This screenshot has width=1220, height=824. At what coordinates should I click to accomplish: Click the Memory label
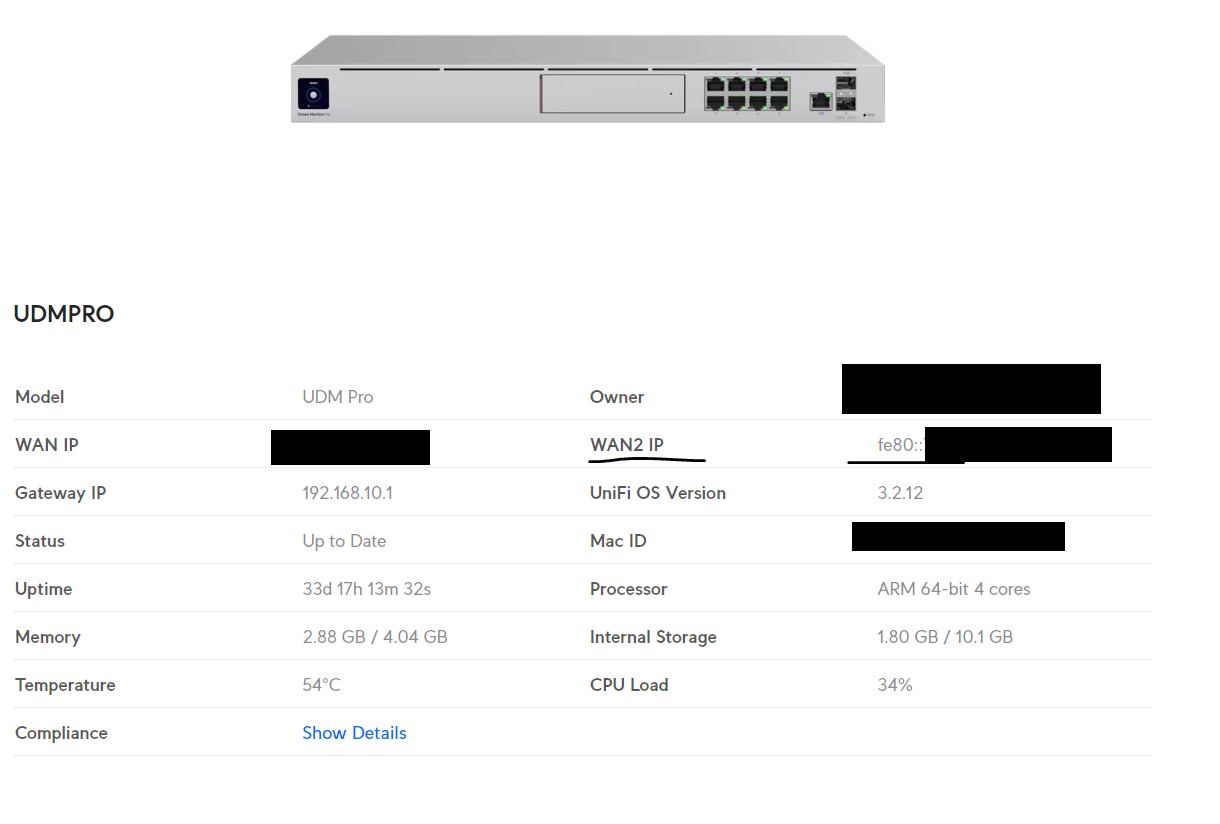click(48, 637)
